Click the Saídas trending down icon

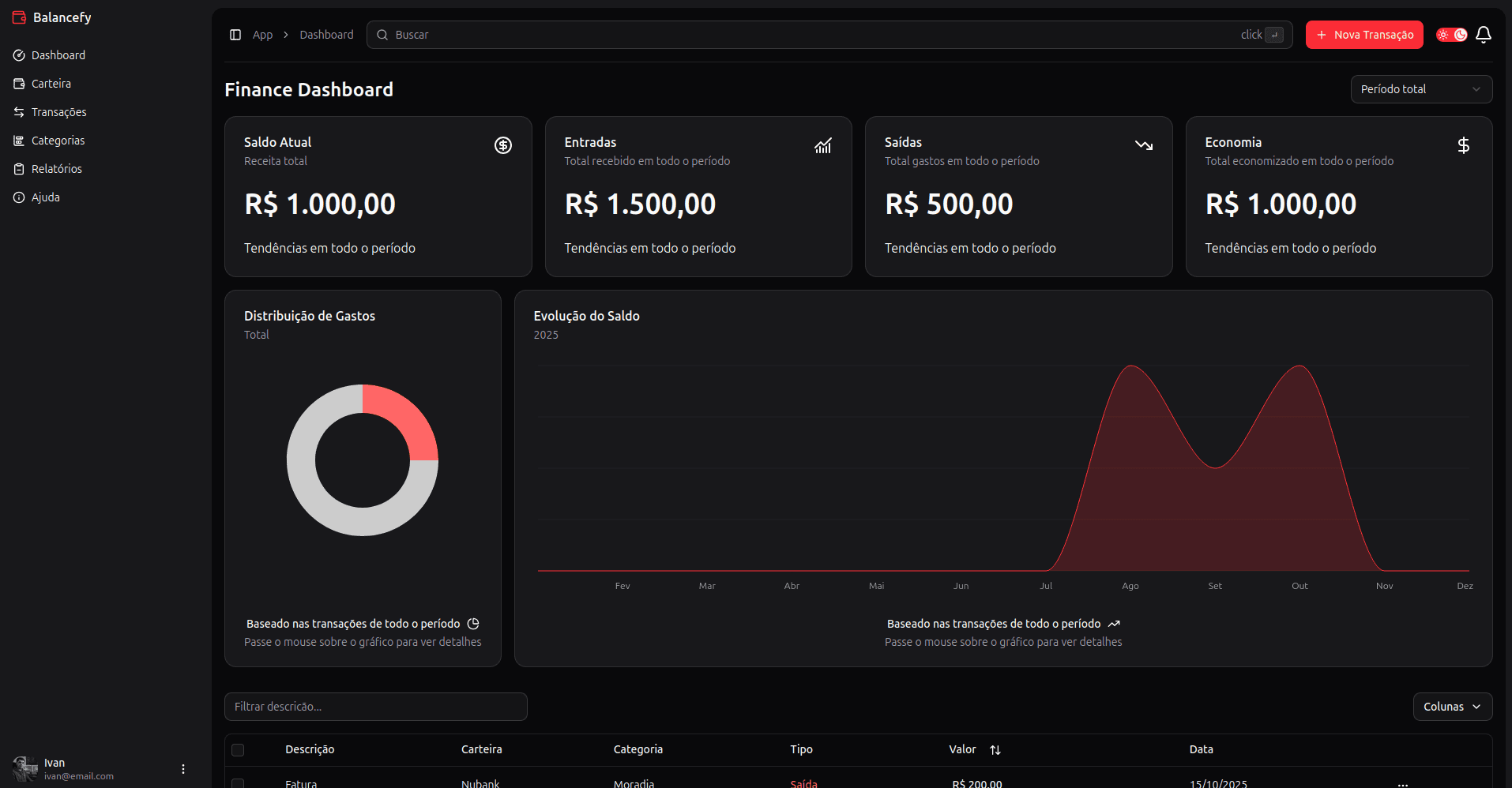1143,145
